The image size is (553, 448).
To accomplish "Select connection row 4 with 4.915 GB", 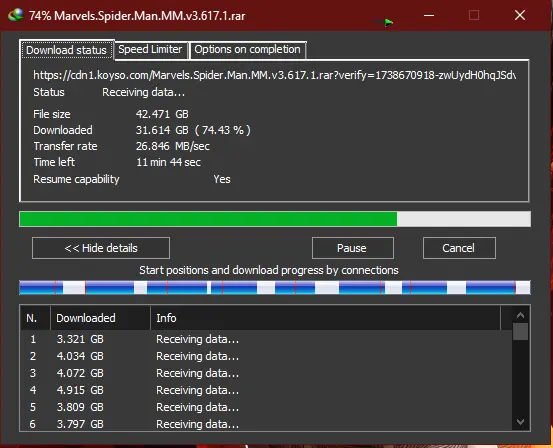I will 266,390.
